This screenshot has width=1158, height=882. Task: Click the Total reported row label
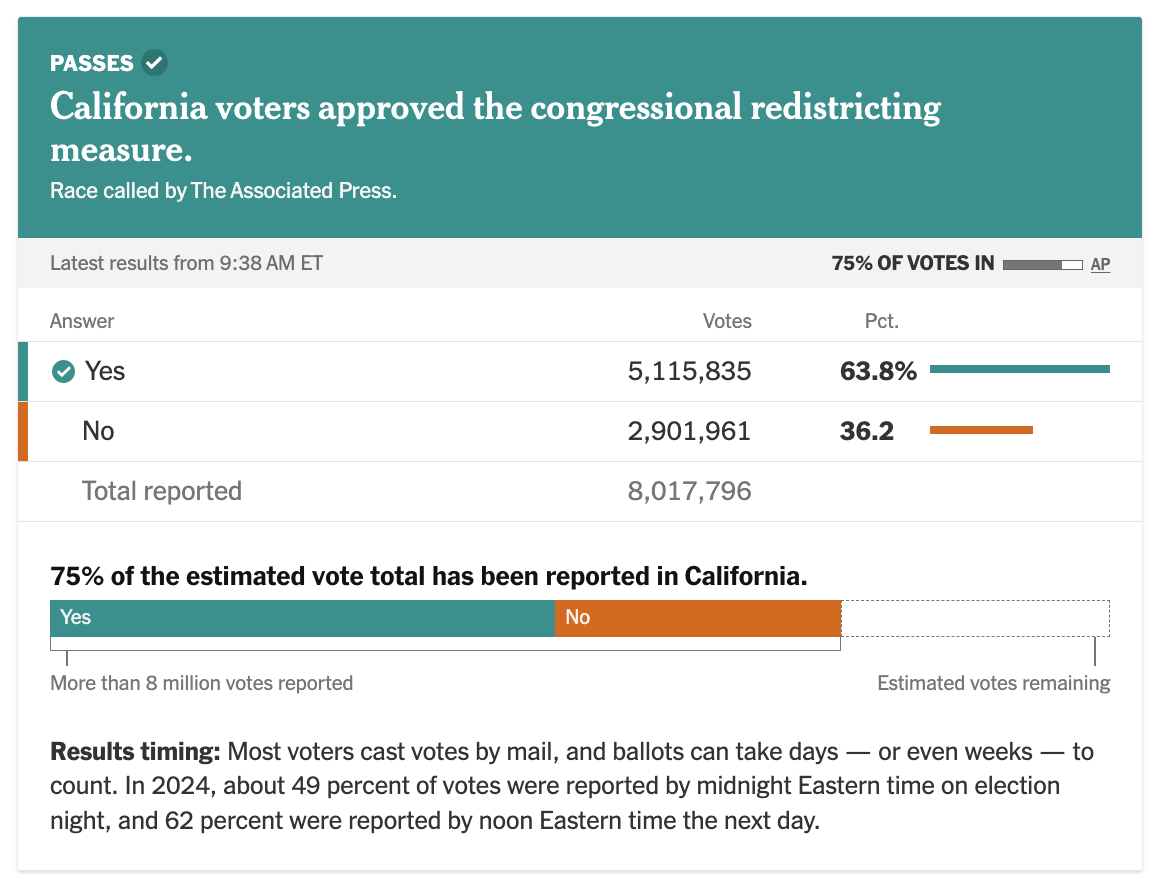[x=162, y=491]
